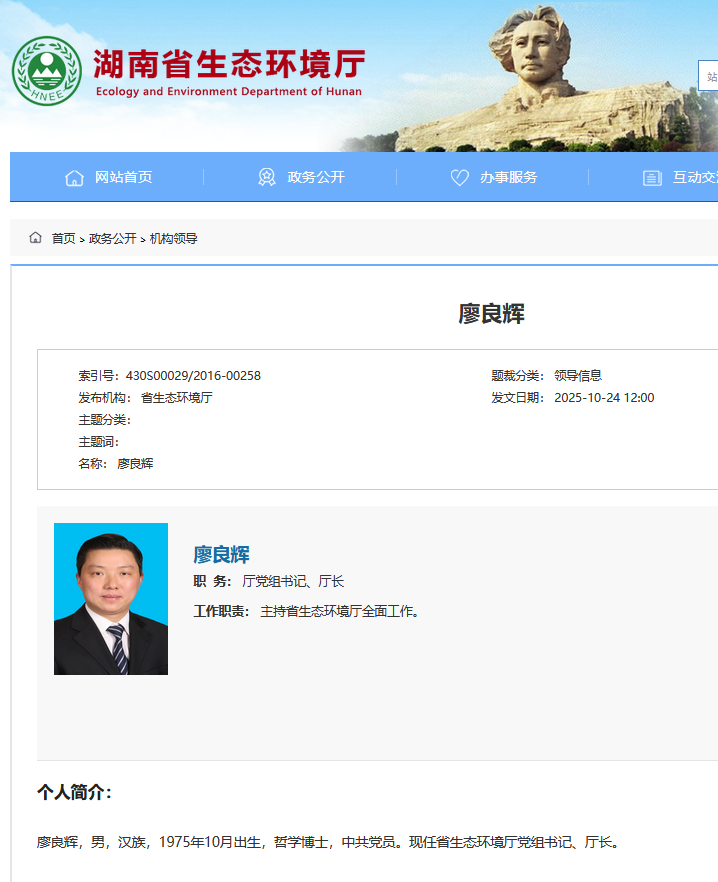718x882 pixels.
Task: Click the 首页 breadcrumb link
Action: tap(63, 239)
